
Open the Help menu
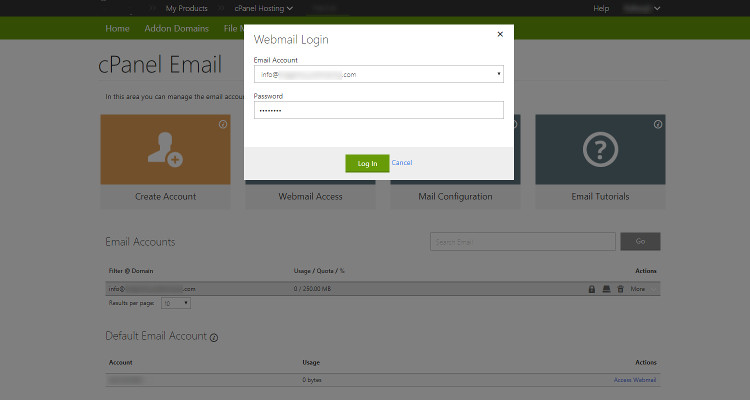(601, 8)
